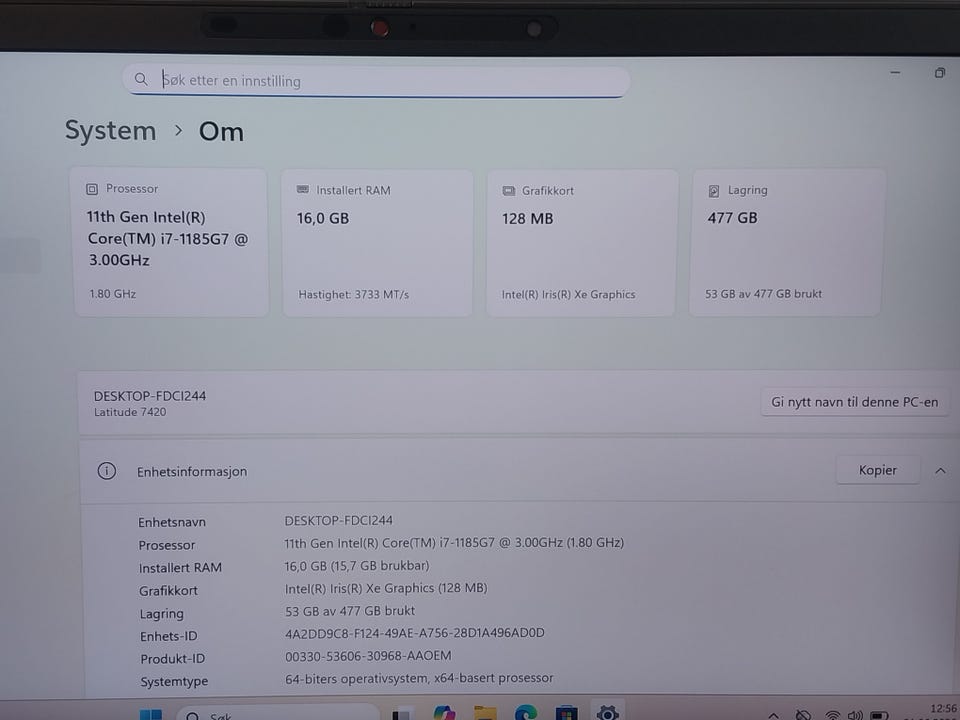Select the Enhetsnavn value DESKTOP-FDCI244

click(339, 520)
